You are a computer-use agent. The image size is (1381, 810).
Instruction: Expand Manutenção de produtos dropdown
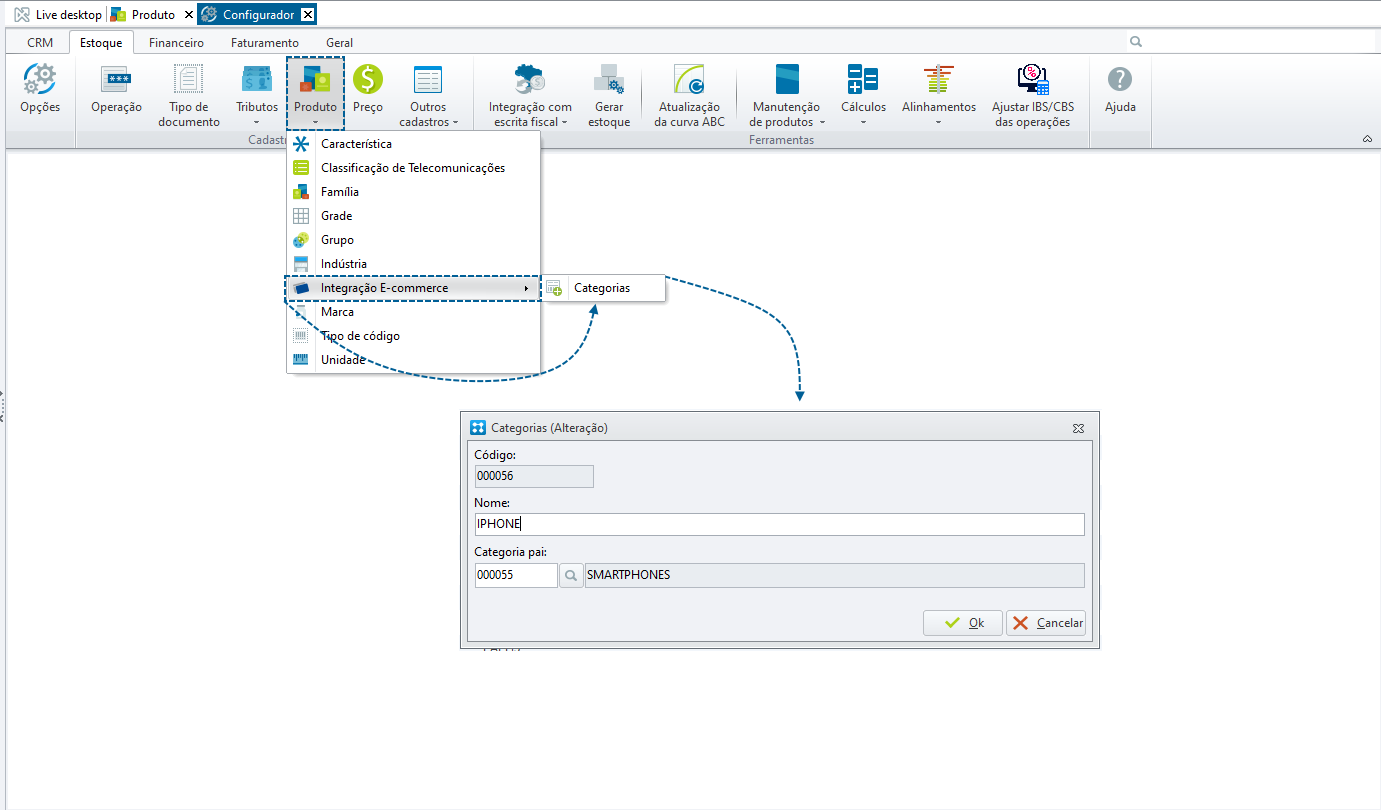pos(787,122)
